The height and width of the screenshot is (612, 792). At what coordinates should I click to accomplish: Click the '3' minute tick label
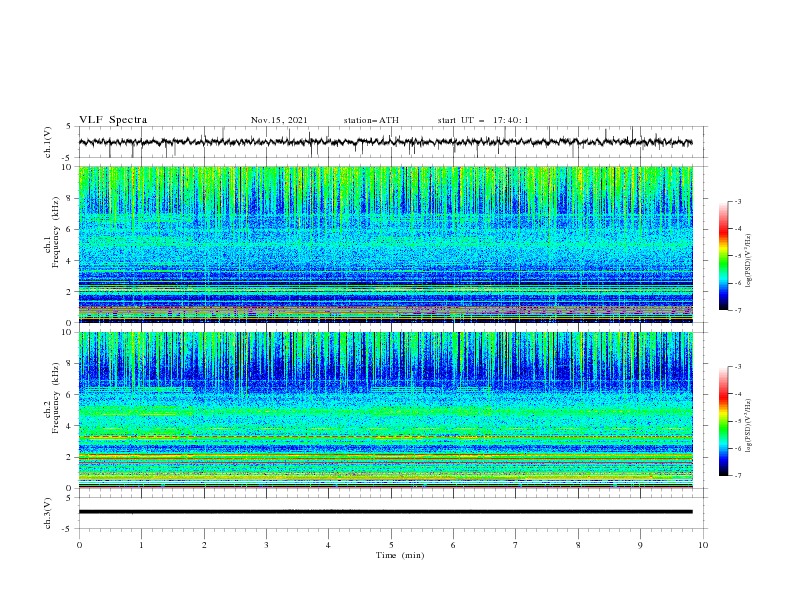pyautogui.click(x=266, y=545)
